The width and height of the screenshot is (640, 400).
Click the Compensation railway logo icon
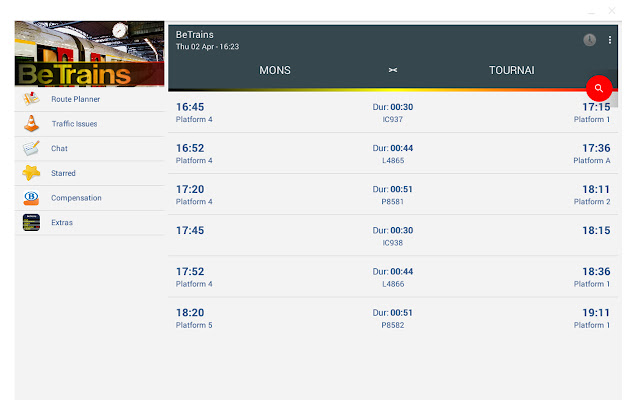click(x=31, y=198)
